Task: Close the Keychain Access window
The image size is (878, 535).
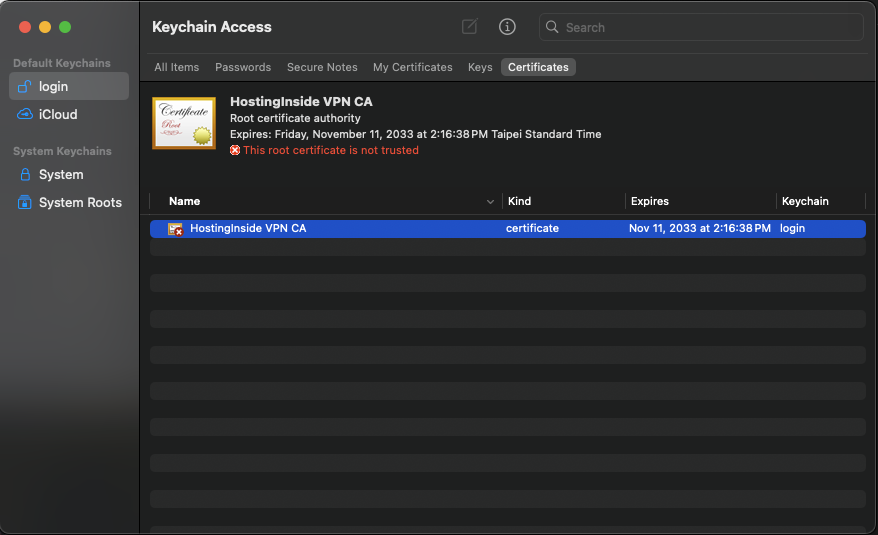Action: point(25,27)
